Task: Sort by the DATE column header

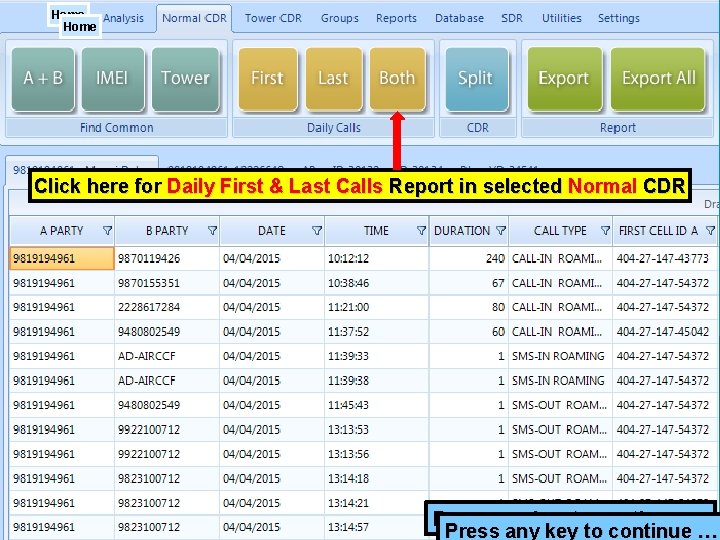Action: [x=272, y=231]
